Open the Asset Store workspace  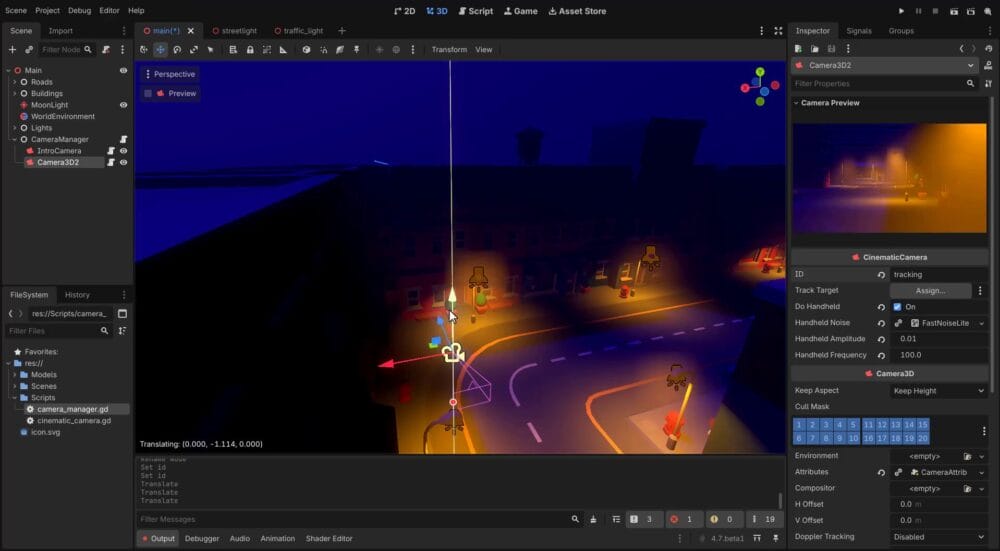coord(577,11)
